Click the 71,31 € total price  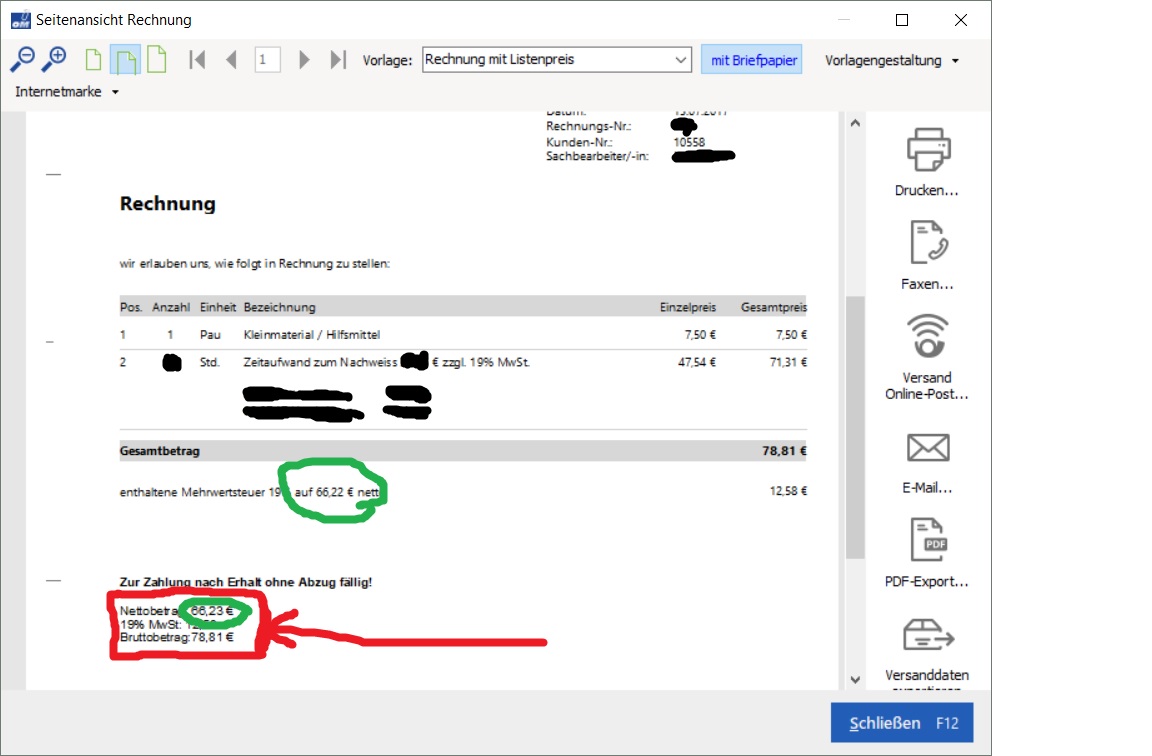click(x=788, y=362)
